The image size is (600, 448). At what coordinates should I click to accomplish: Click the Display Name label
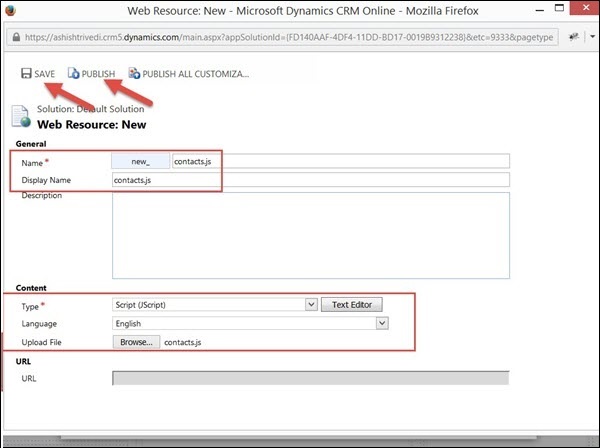(x=46, y=180)
